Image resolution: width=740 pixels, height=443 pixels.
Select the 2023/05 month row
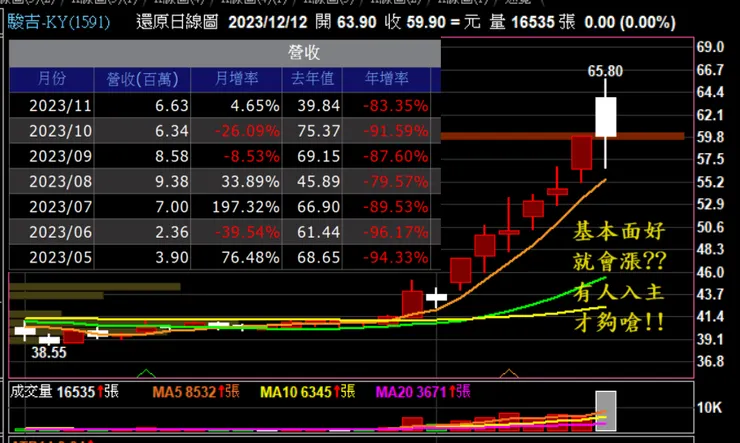click(x=225, y=258)
